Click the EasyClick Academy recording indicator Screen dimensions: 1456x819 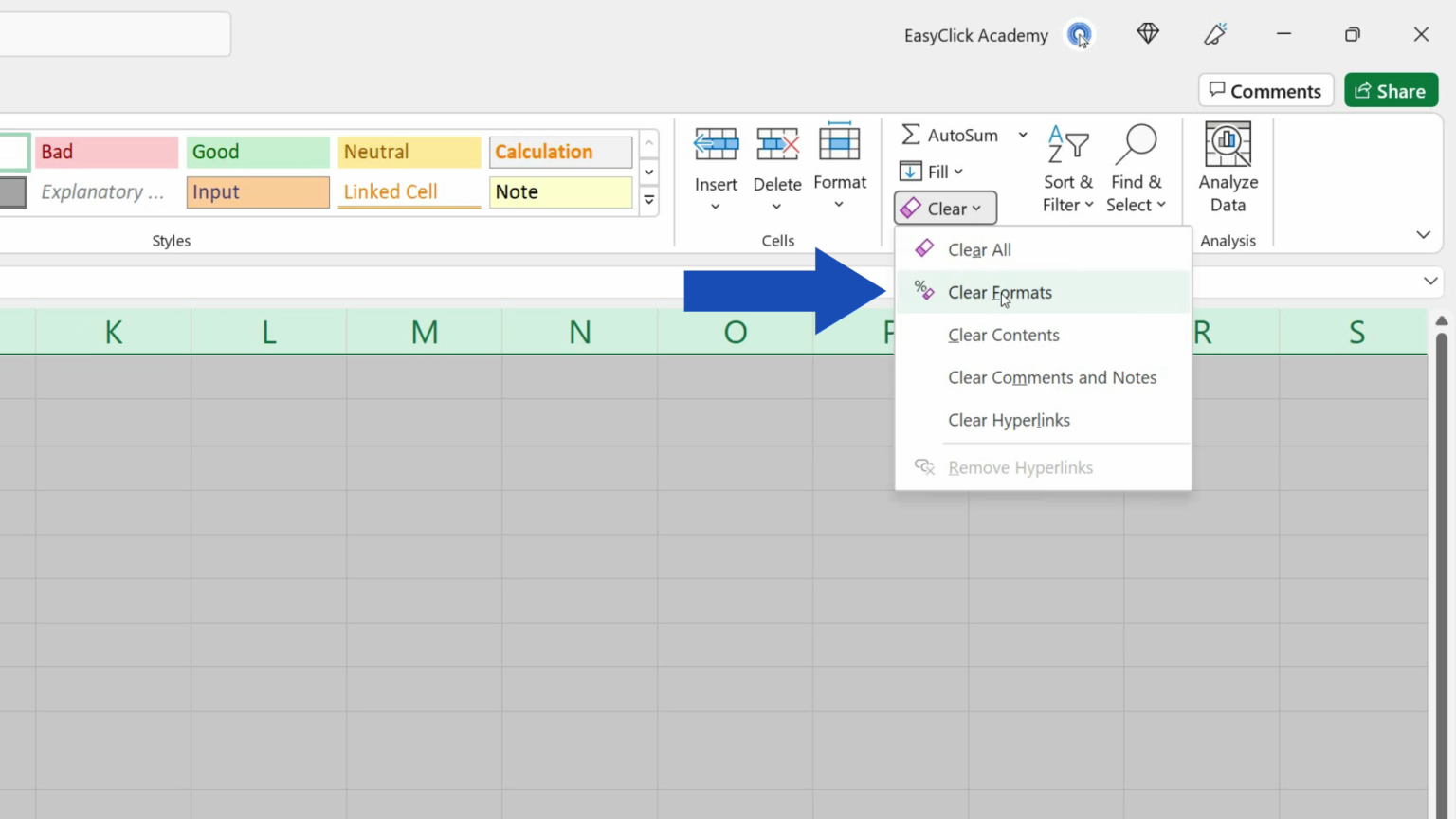[1080, 35]
